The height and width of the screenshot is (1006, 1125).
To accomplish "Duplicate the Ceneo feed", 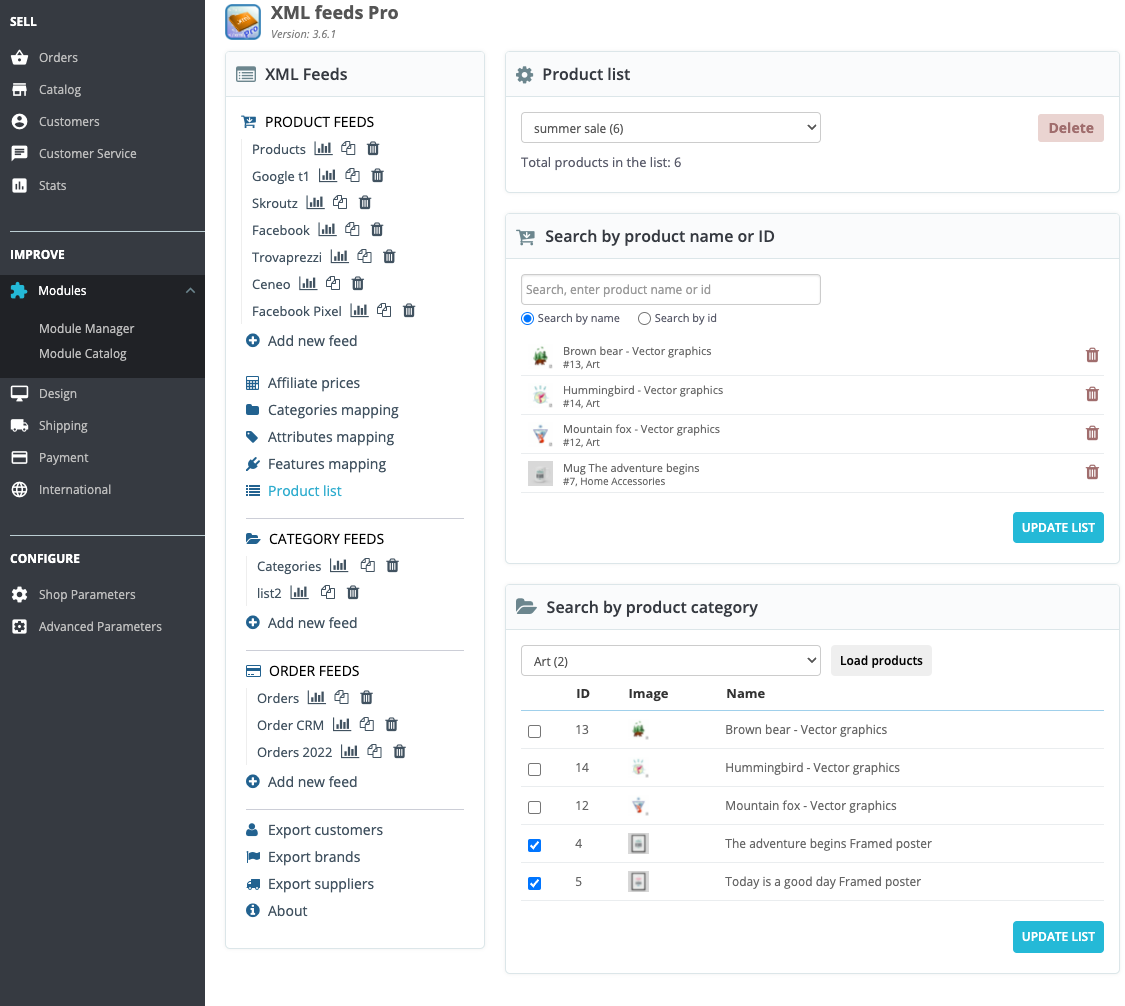I will pos(333,283).
